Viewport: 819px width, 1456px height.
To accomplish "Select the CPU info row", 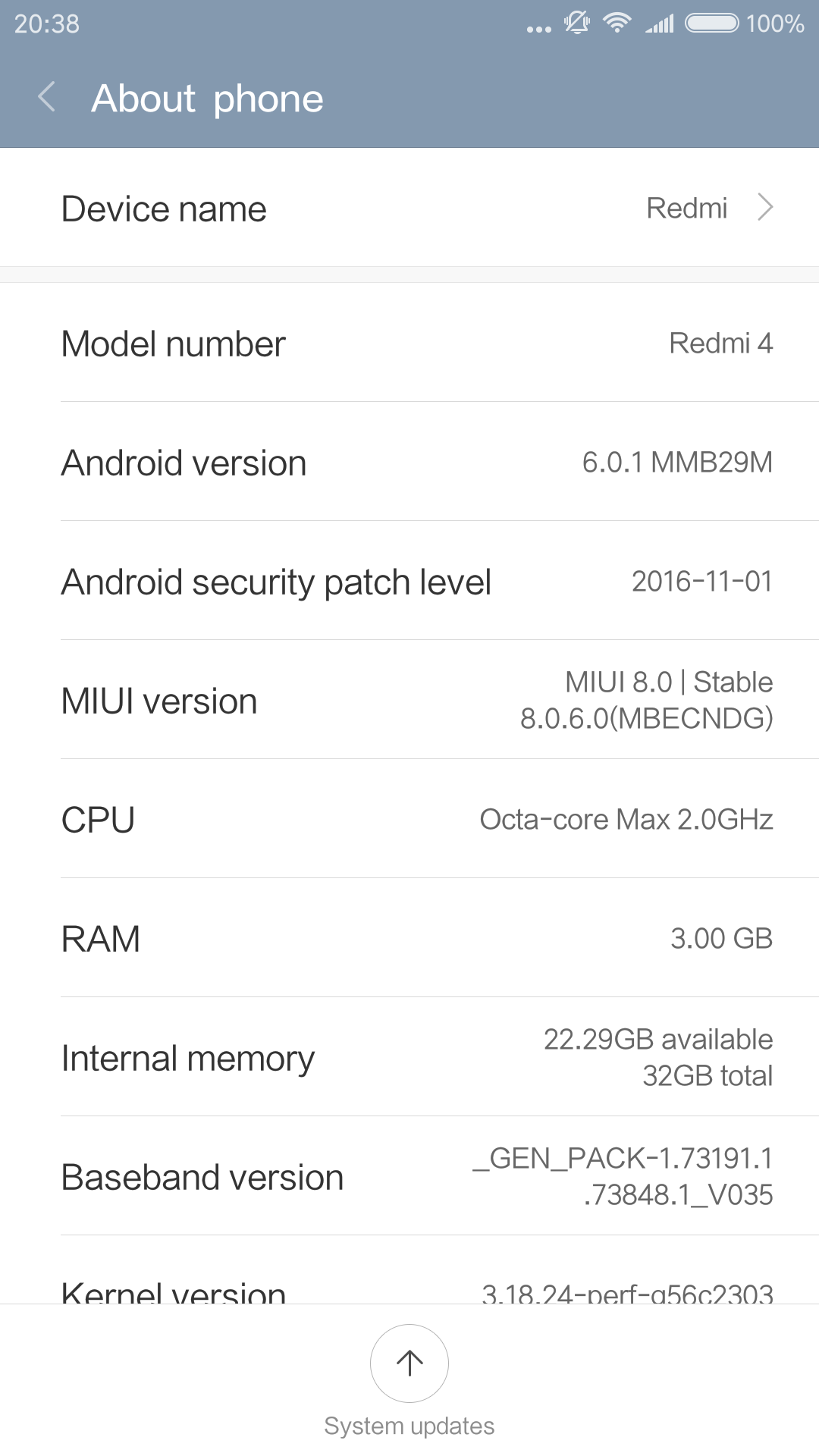I will 409,820.
